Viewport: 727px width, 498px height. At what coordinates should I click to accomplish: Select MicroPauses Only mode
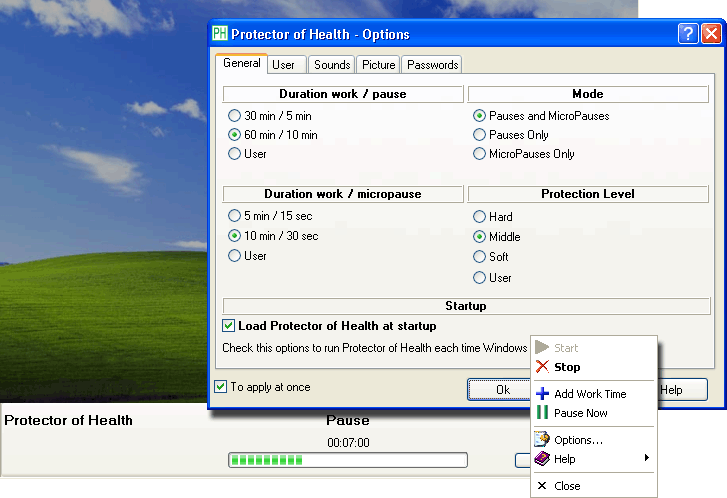[523, 154]
